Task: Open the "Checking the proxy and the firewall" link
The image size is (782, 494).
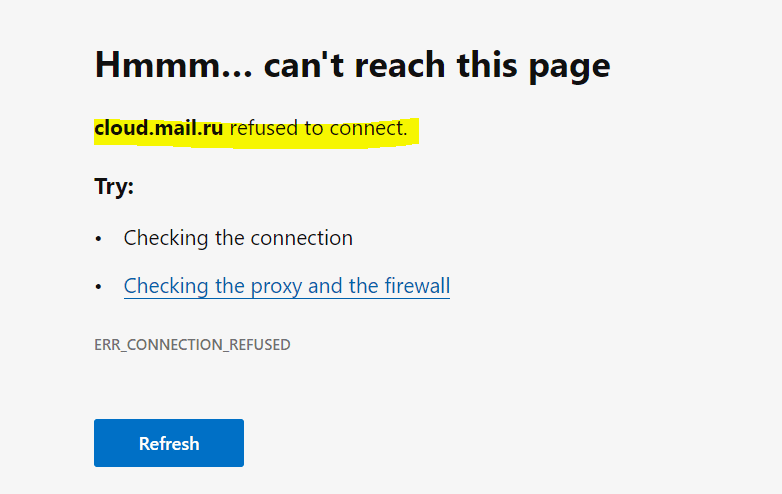Action: (x=286, y=287)
